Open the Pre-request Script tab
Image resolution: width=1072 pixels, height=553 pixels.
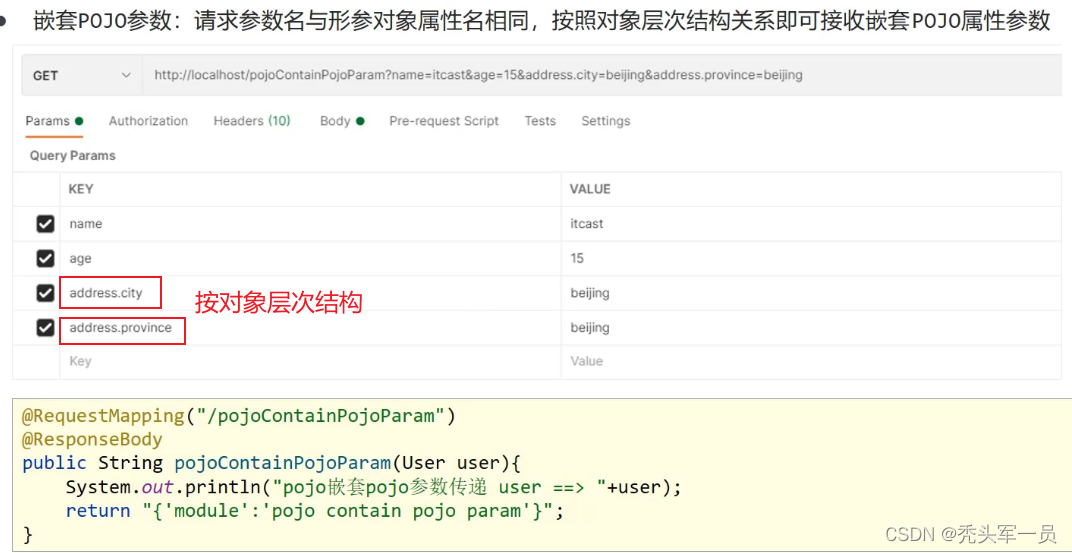click(x=444, y=121)
